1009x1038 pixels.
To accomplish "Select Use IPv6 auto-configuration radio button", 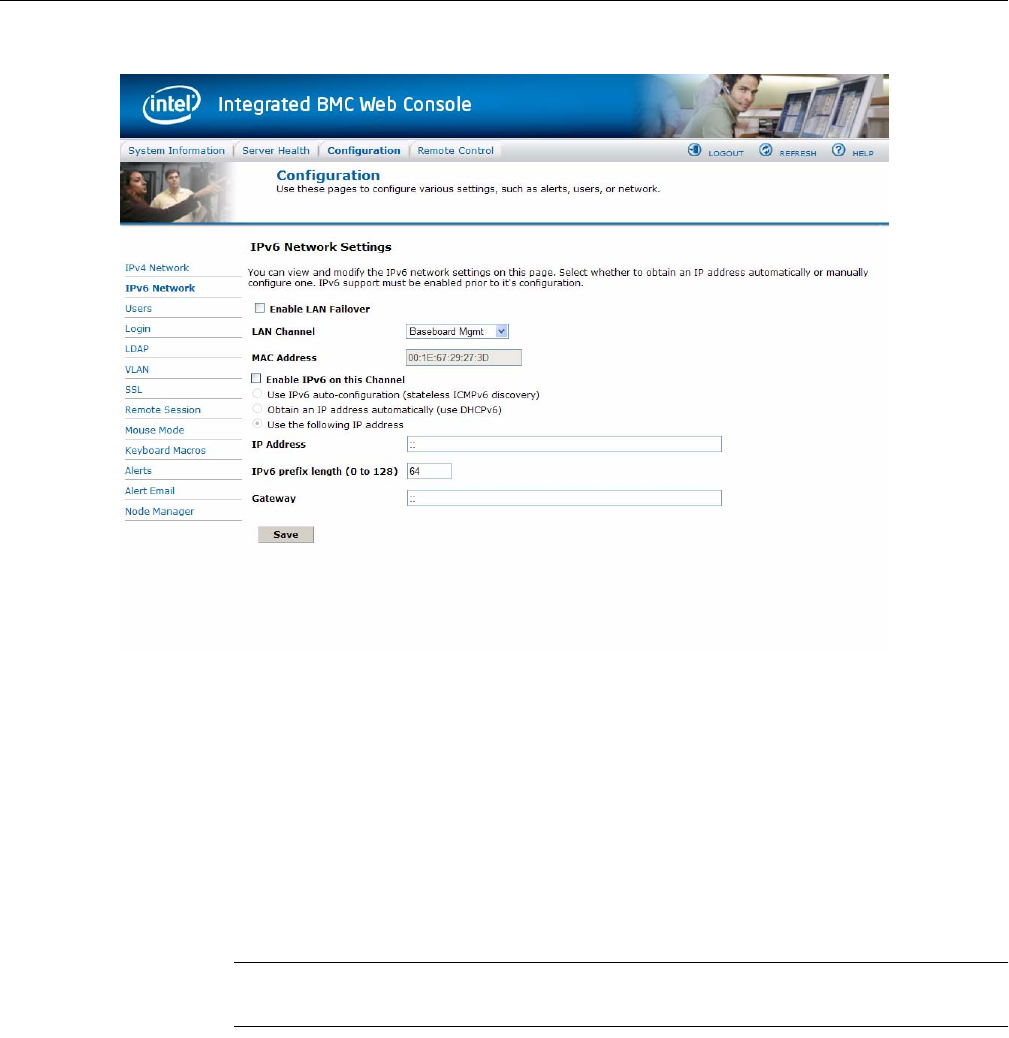I will click(x=257, y=394).
